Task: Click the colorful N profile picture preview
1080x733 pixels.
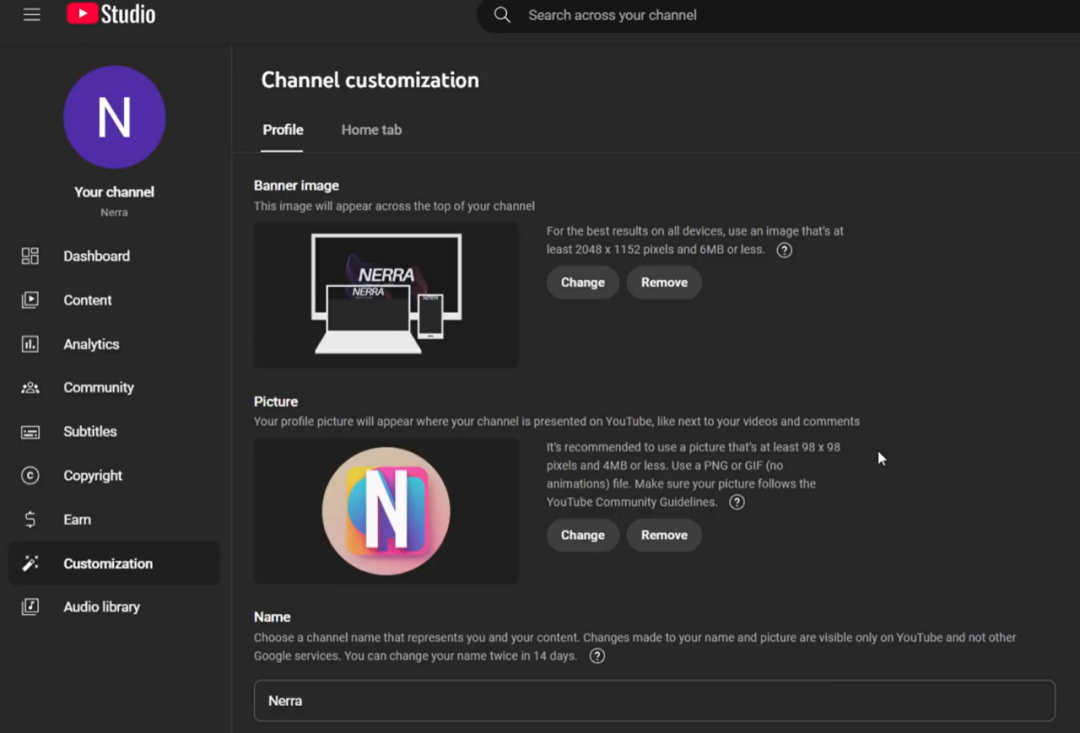Action: click(386, 511)
